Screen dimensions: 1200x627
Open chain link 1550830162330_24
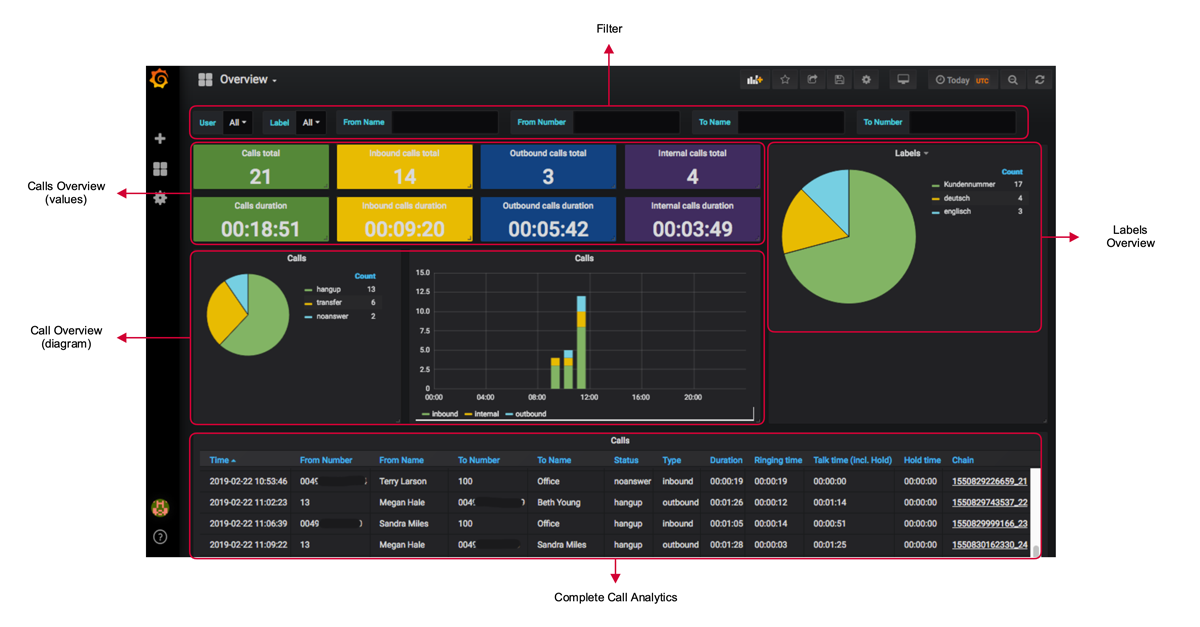tap(989, 545)
